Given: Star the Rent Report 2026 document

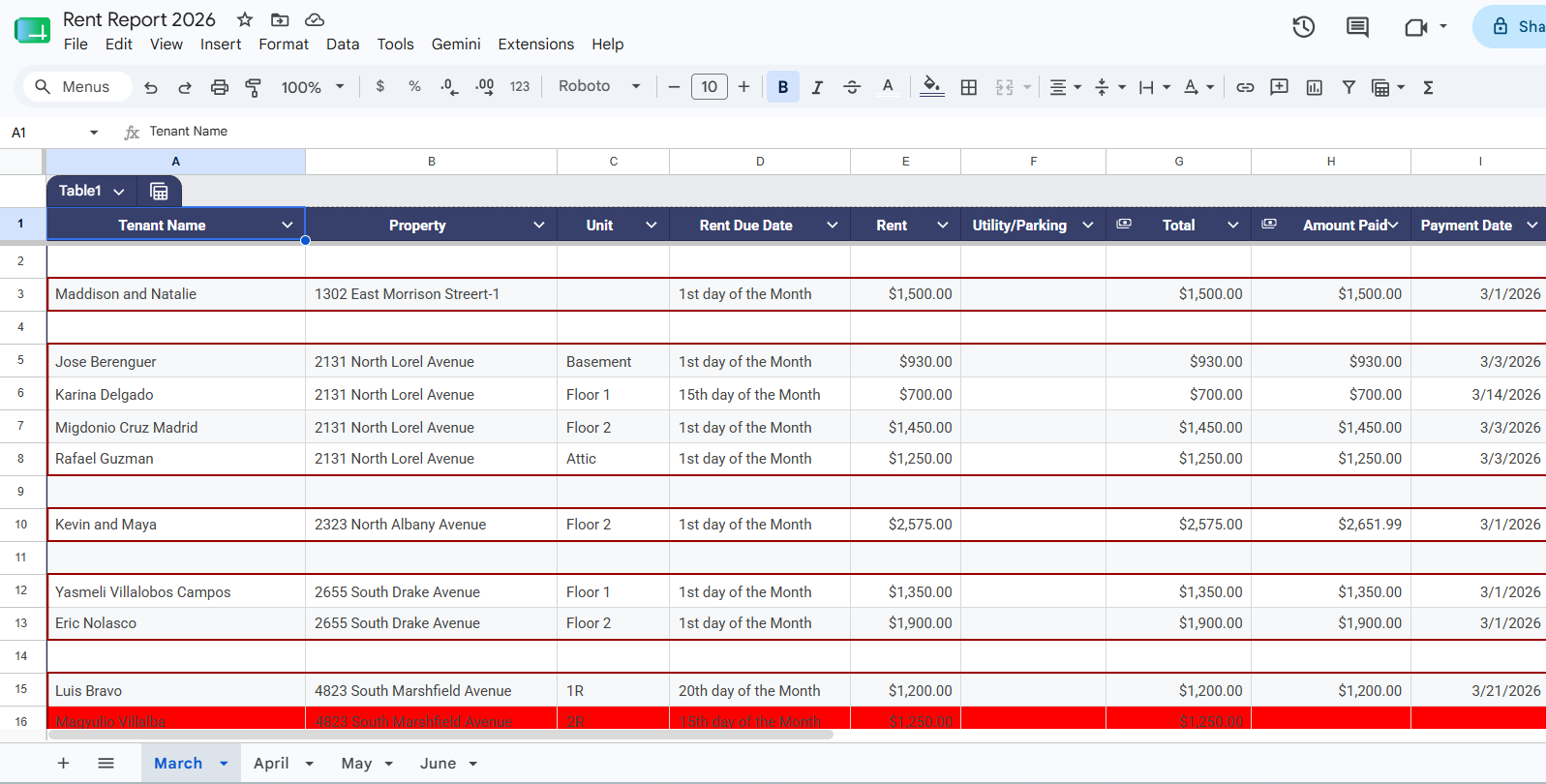Looking at the screenshot, I should pos(245,19).
